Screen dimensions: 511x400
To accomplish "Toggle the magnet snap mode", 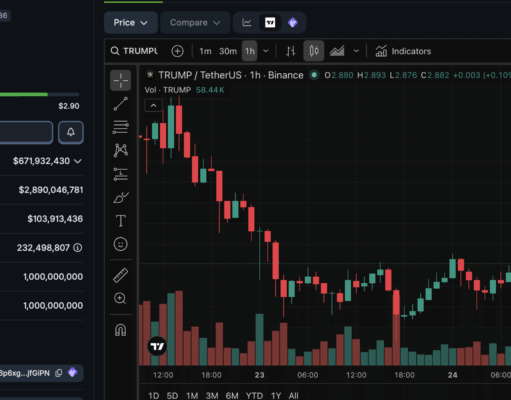I will [120, 330].
